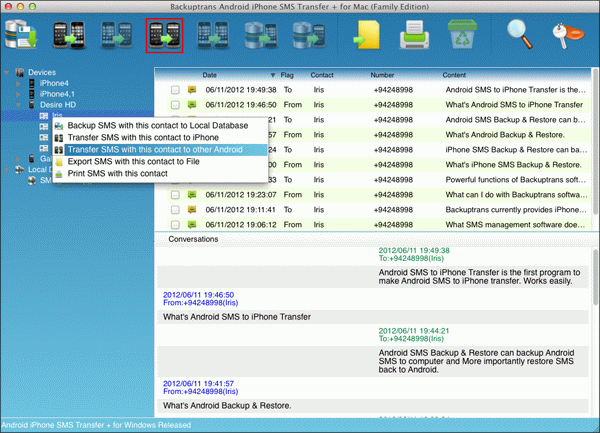Tick the checkbox for the 19:49:38 message
This screenshot has width=600, height=433.
click(x=175, y=90)
